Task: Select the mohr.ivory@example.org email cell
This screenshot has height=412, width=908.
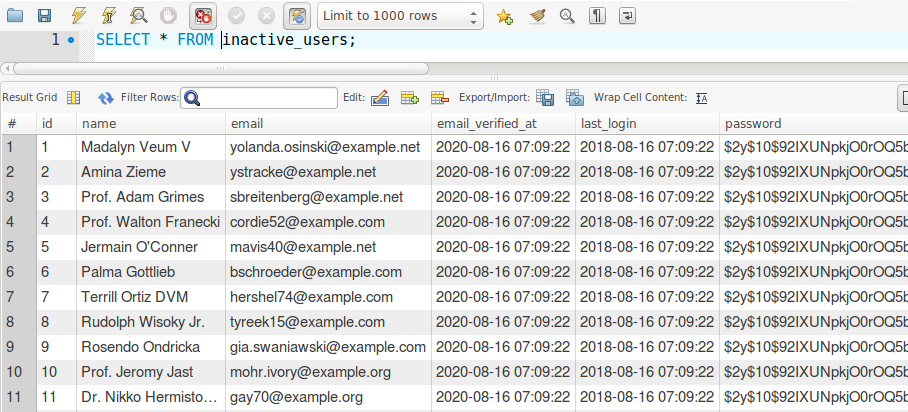Action: click(x=328, y=371)
